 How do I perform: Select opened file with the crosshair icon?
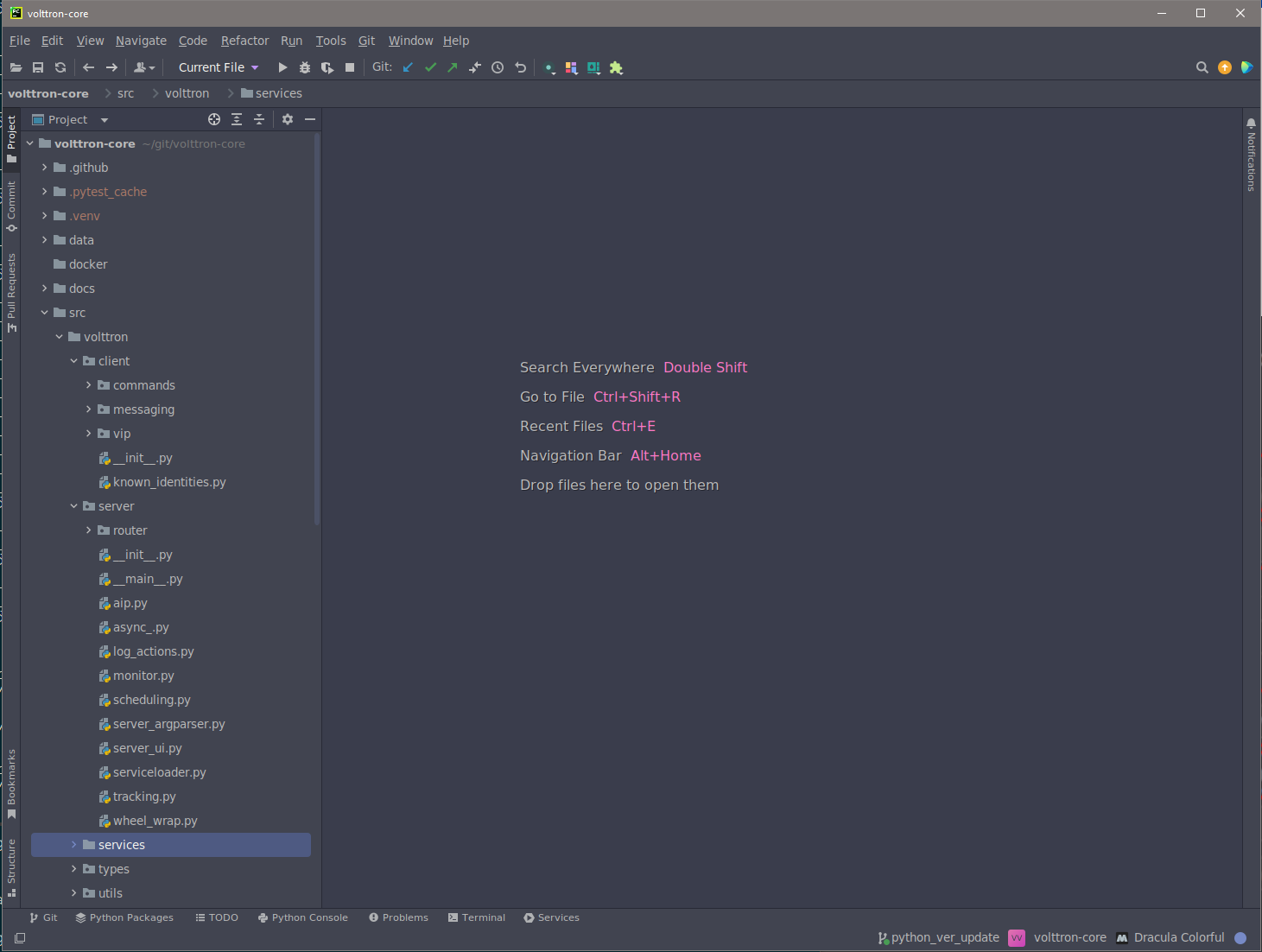(x=214, y=119)
